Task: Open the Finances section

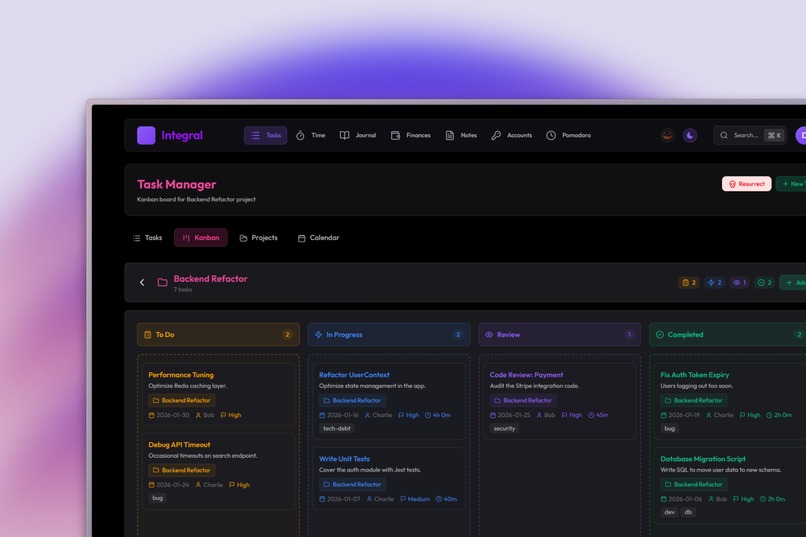Action: pyautogui.click(x=410, y=135)
